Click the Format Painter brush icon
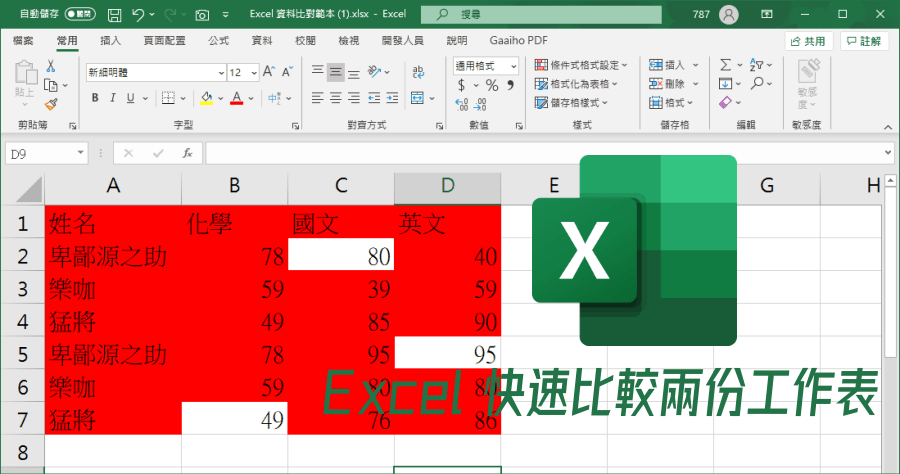This screenshot has width=900, height=474. [51, 104]
